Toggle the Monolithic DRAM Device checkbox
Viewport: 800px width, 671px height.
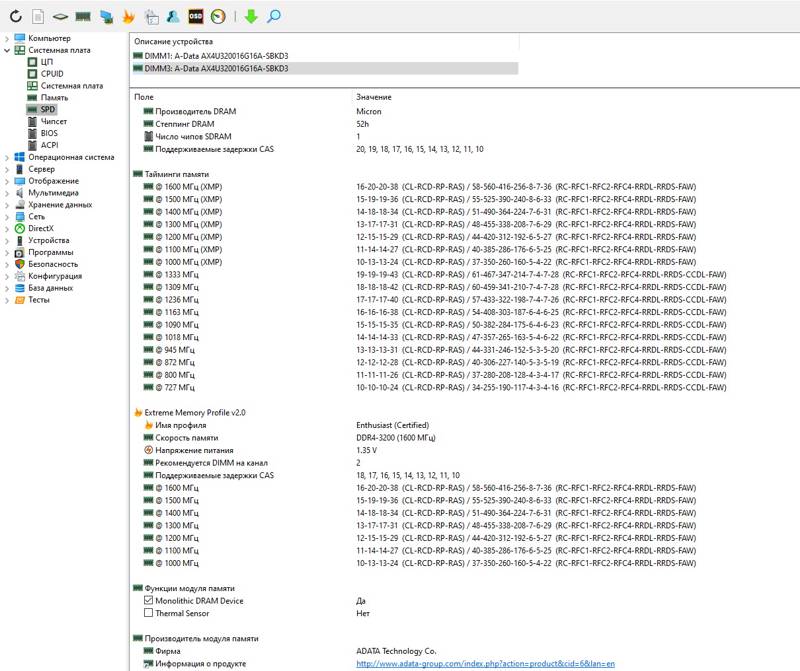point(148,601)
